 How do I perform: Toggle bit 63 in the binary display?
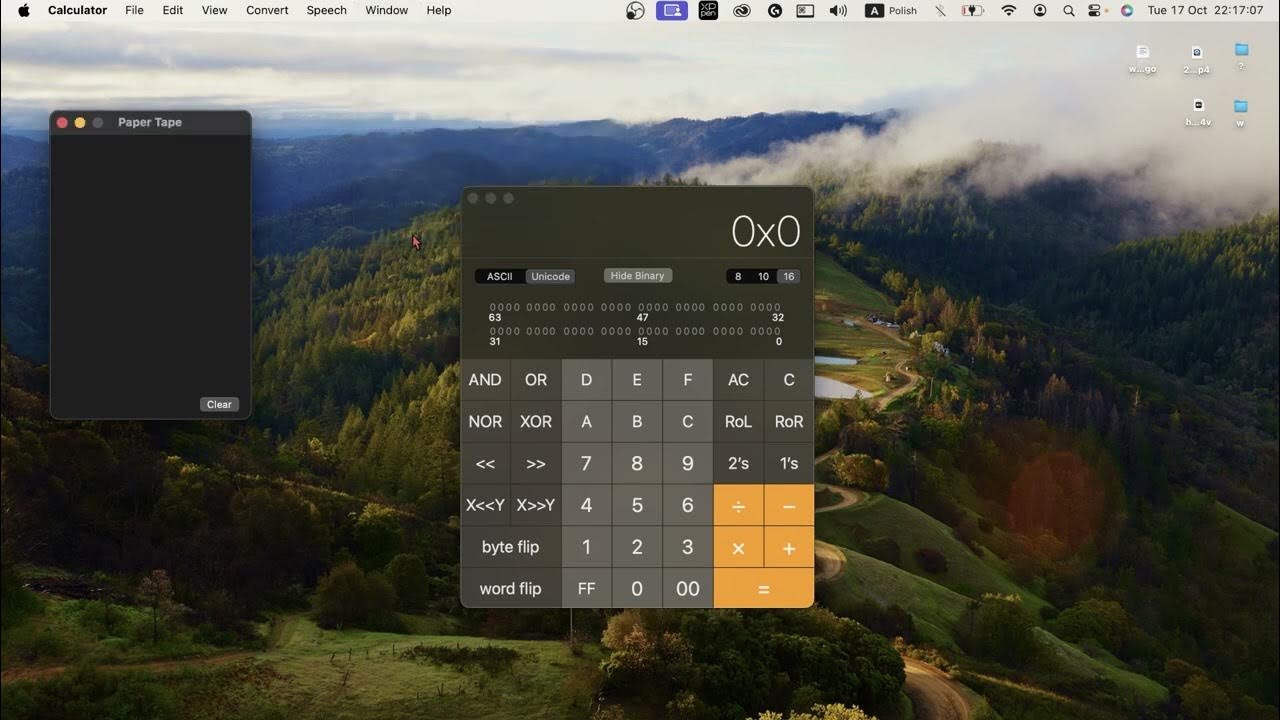pyautogui.click(x=492, y=307)
